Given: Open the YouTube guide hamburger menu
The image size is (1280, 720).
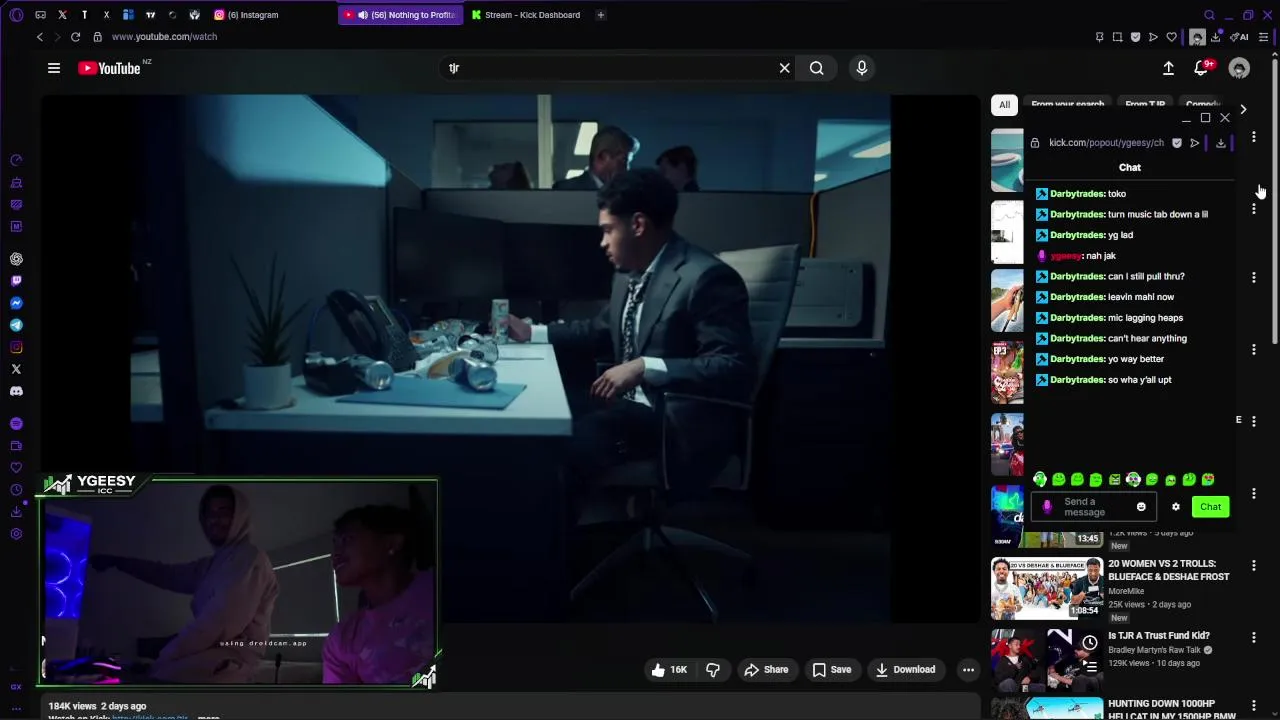Looking at the screenshot, I should point(54,68).
